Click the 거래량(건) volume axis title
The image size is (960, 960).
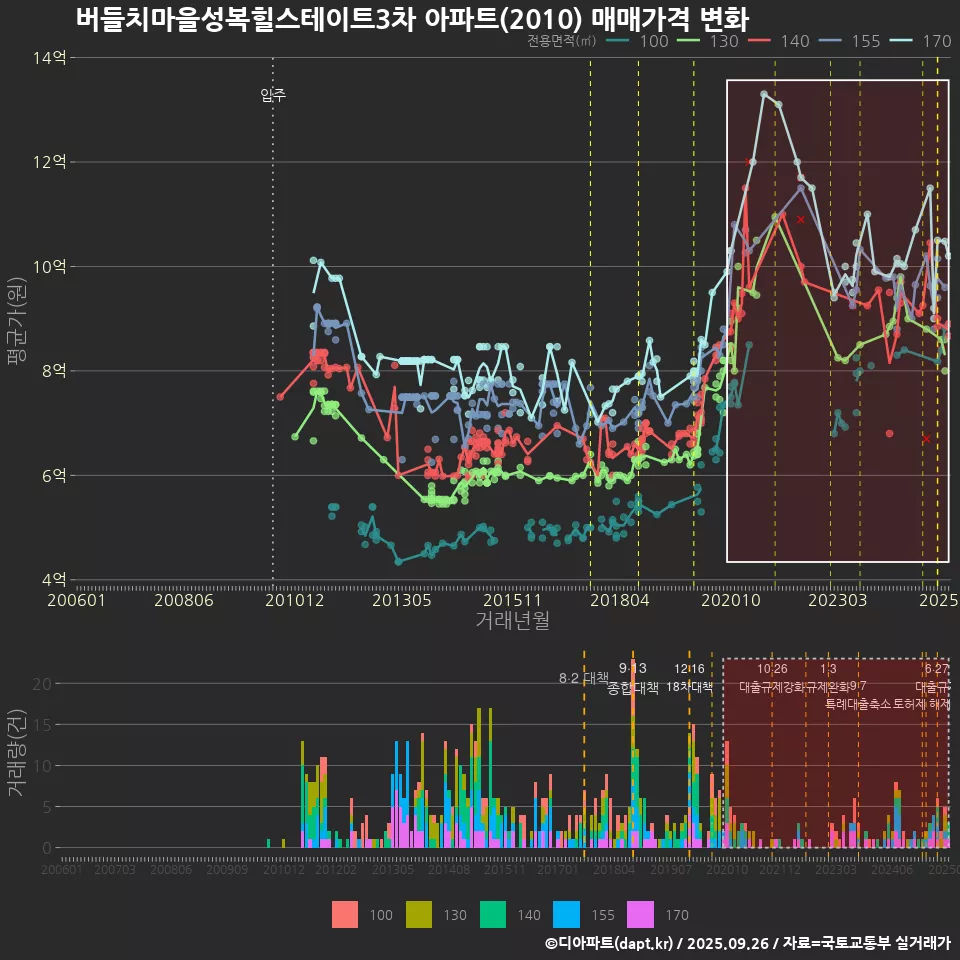pyautogui.click(x=17, y=753)
